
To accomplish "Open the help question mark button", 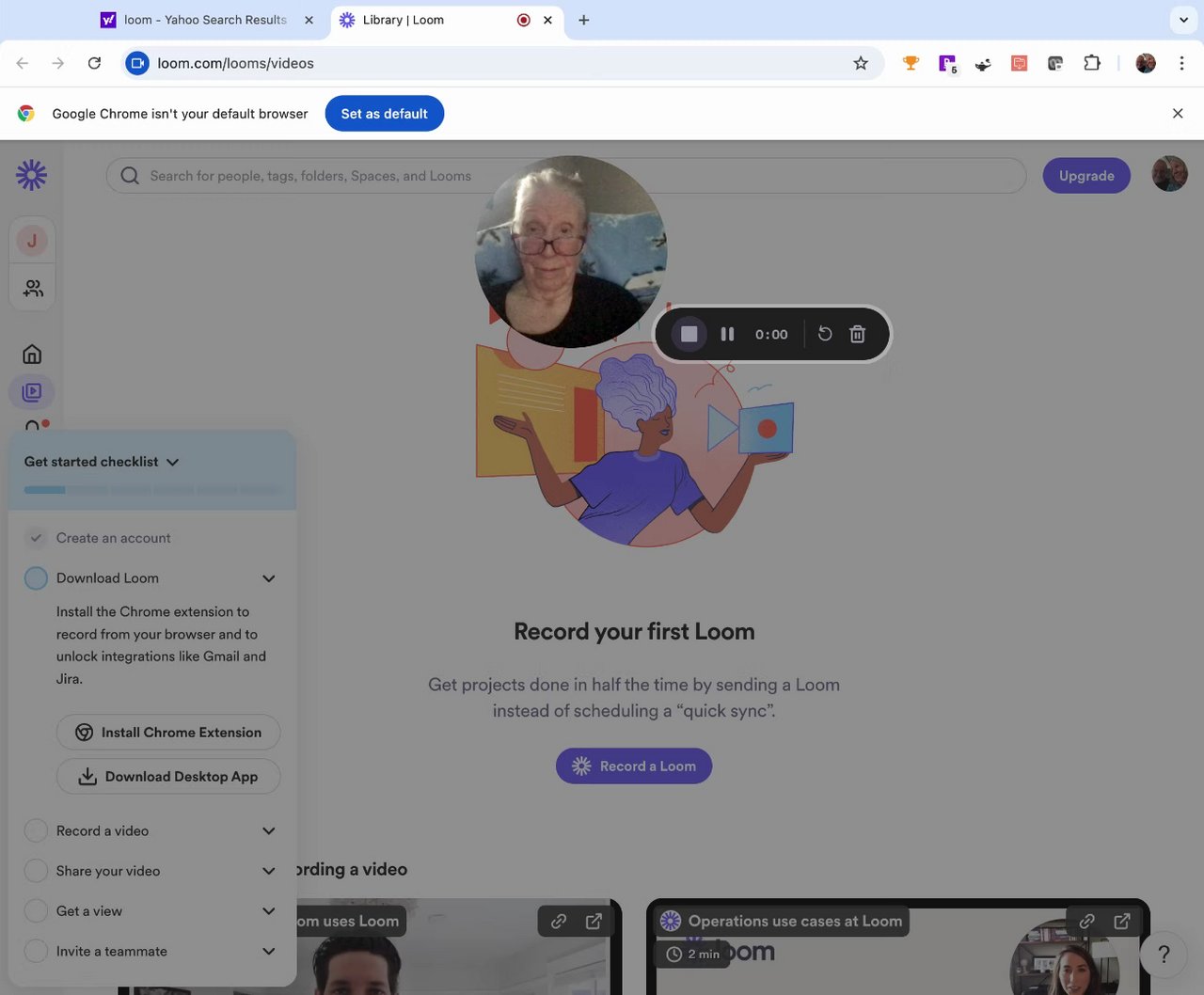I will [1164, 954].
